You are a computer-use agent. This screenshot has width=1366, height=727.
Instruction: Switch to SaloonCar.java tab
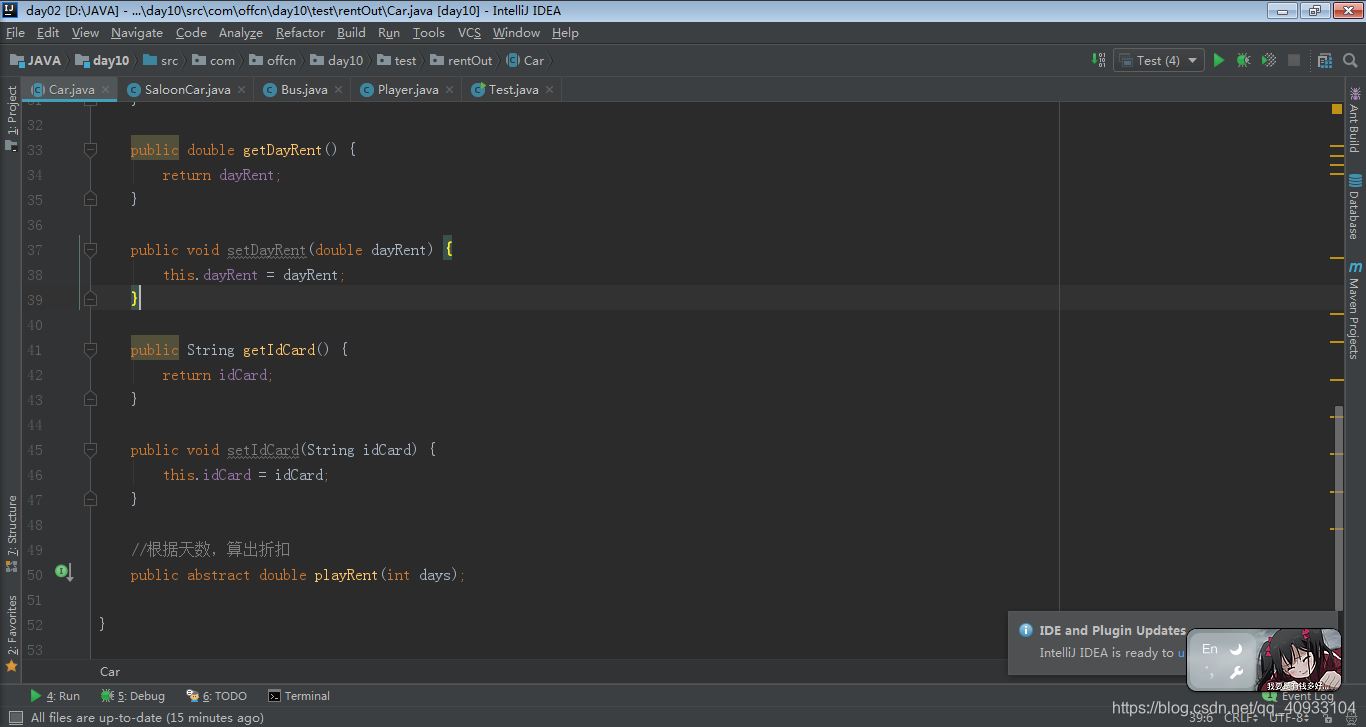[x=187, y=89]
